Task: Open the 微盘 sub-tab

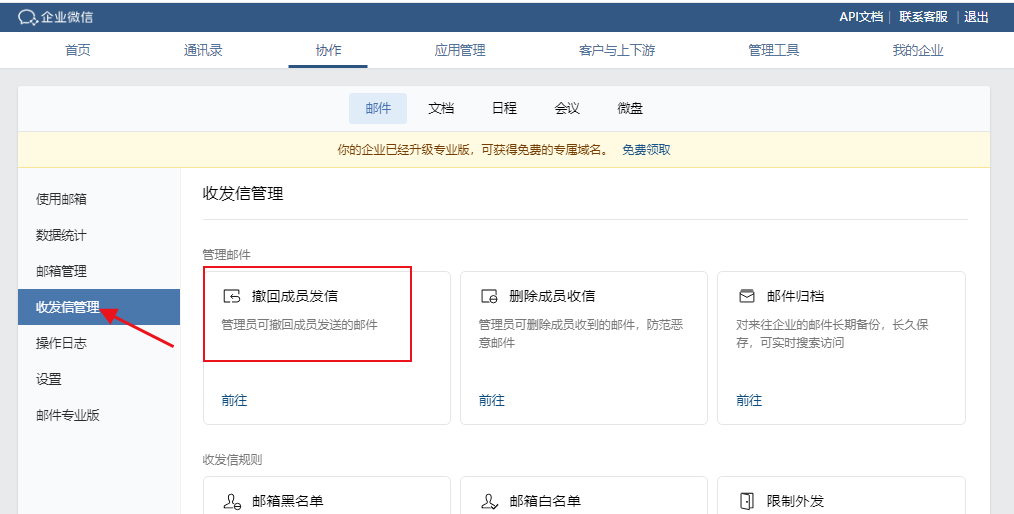Action: click(630, 109)
